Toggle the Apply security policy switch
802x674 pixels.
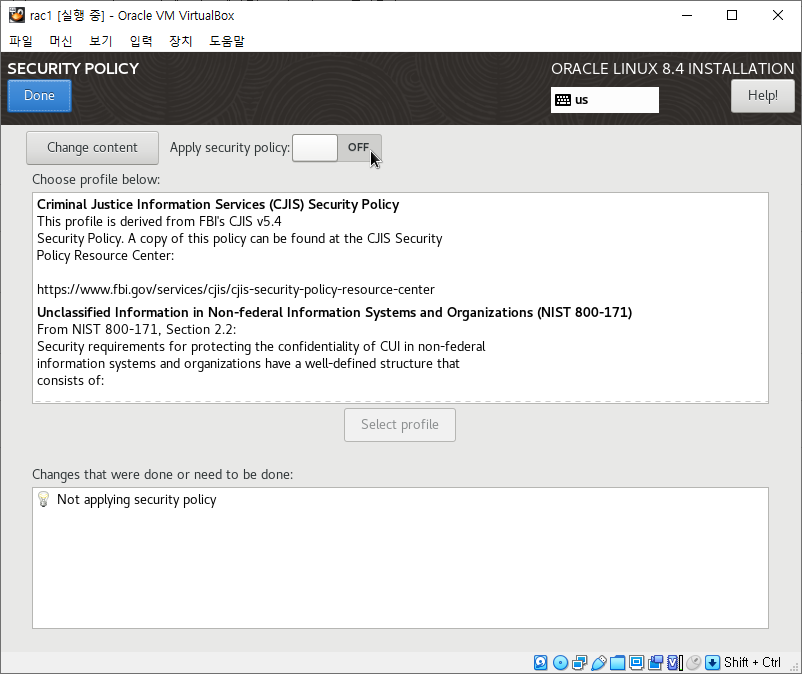click(x=337, y=148)
